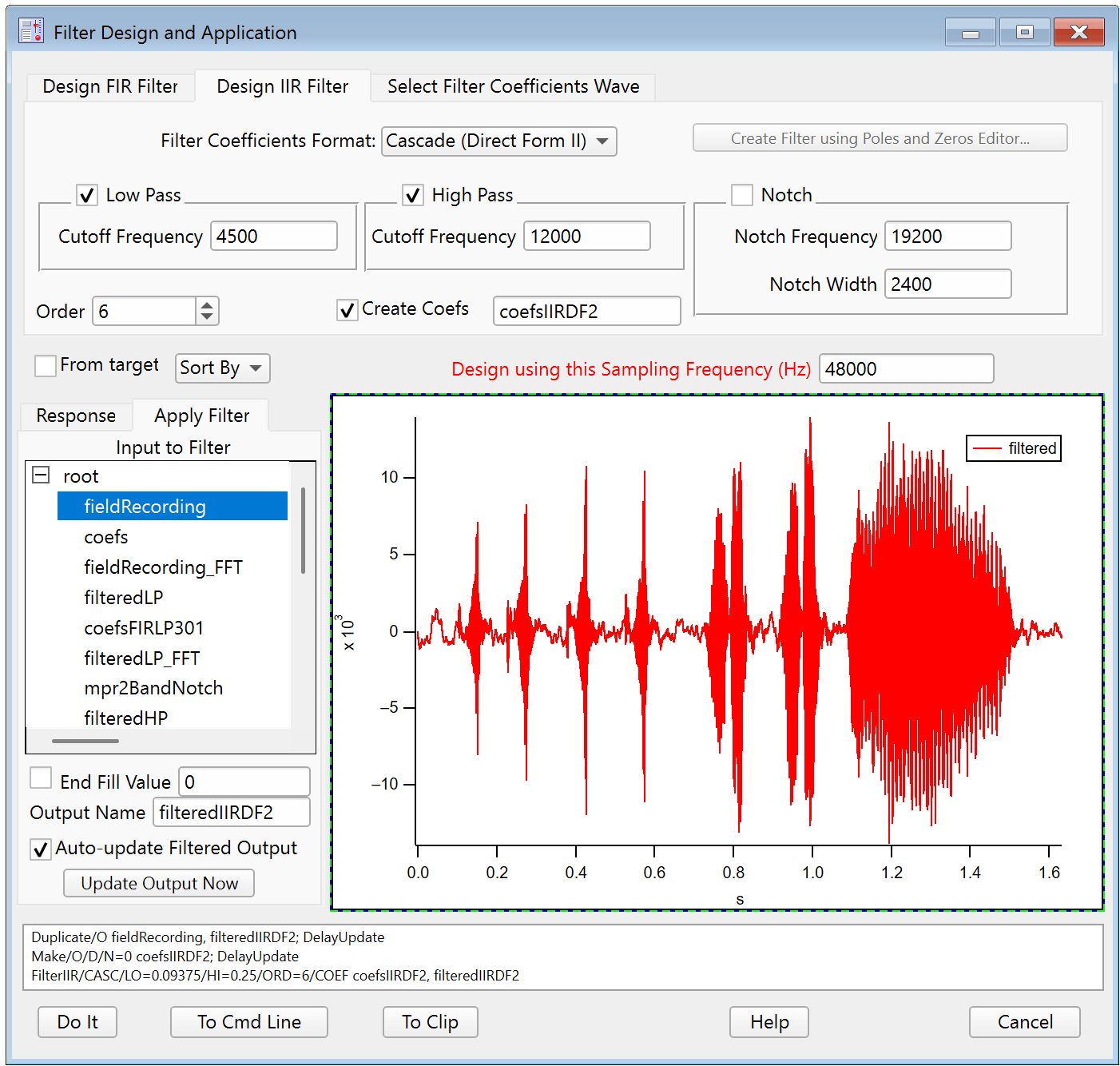The width and height of the screenshot is (1120, 1066).
Task: Select filteredLP in the input wave list
Action: (124, 598)
